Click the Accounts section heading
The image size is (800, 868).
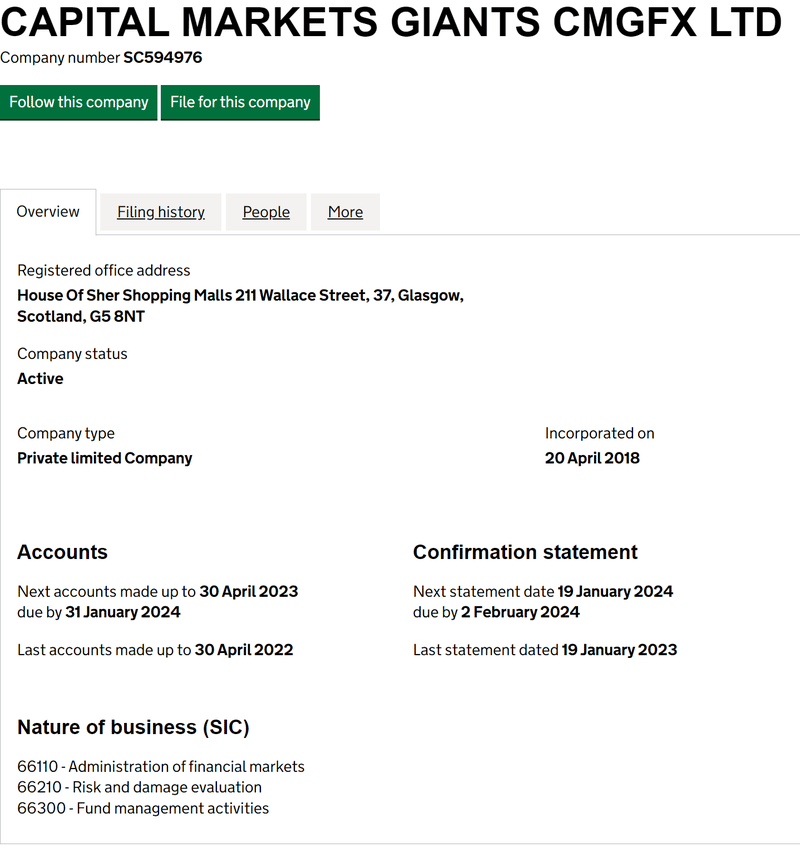62,552
